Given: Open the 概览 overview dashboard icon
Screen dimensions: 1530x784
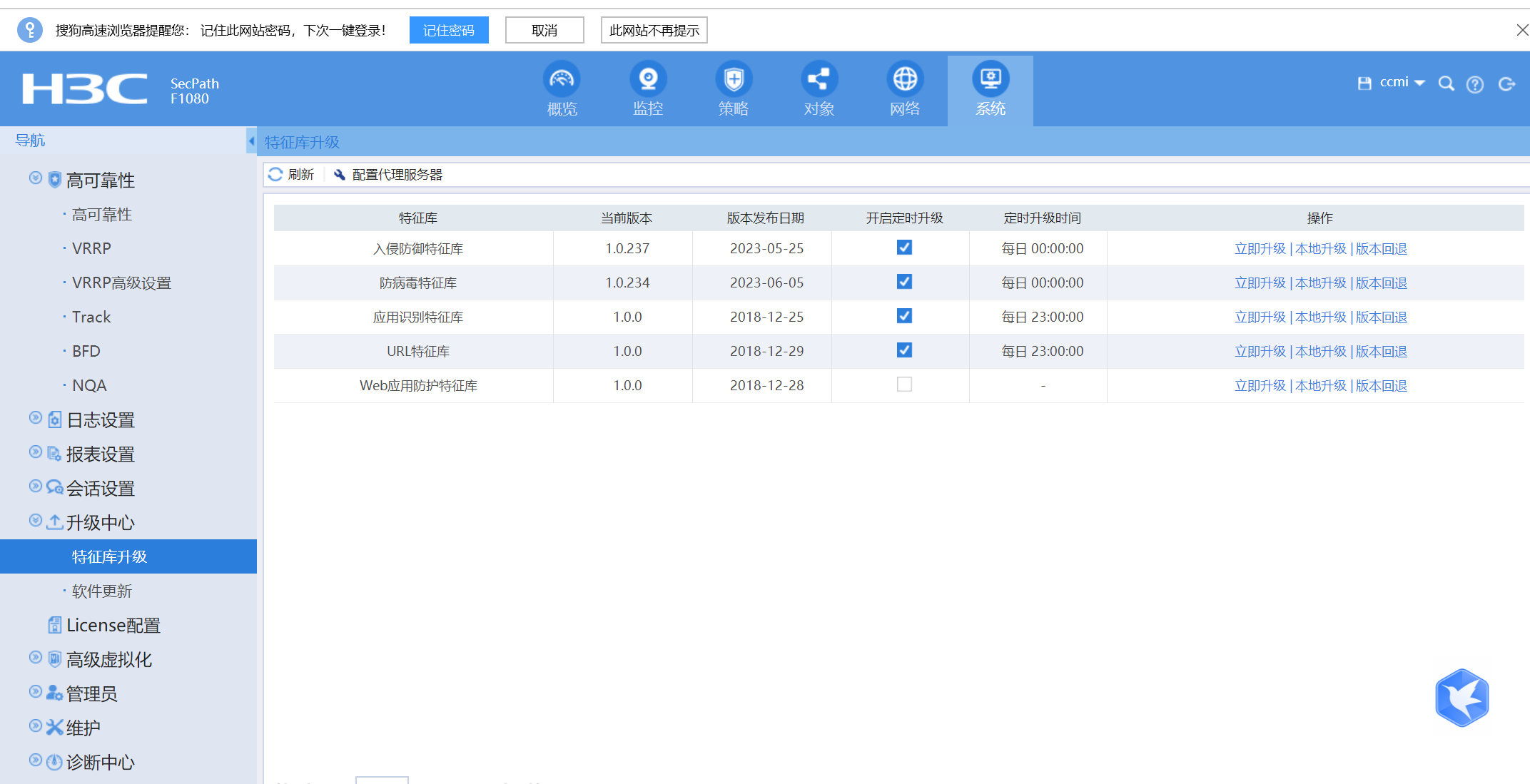Looking at the screenshot, I should coord(562,79).
